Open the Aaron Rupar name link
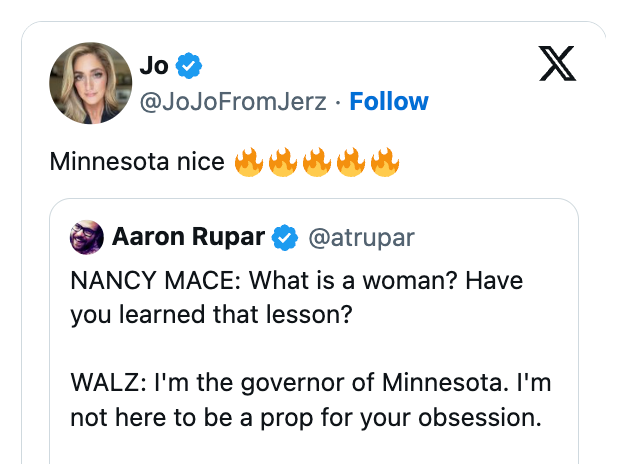628x464 pixels. pos(188,238)
